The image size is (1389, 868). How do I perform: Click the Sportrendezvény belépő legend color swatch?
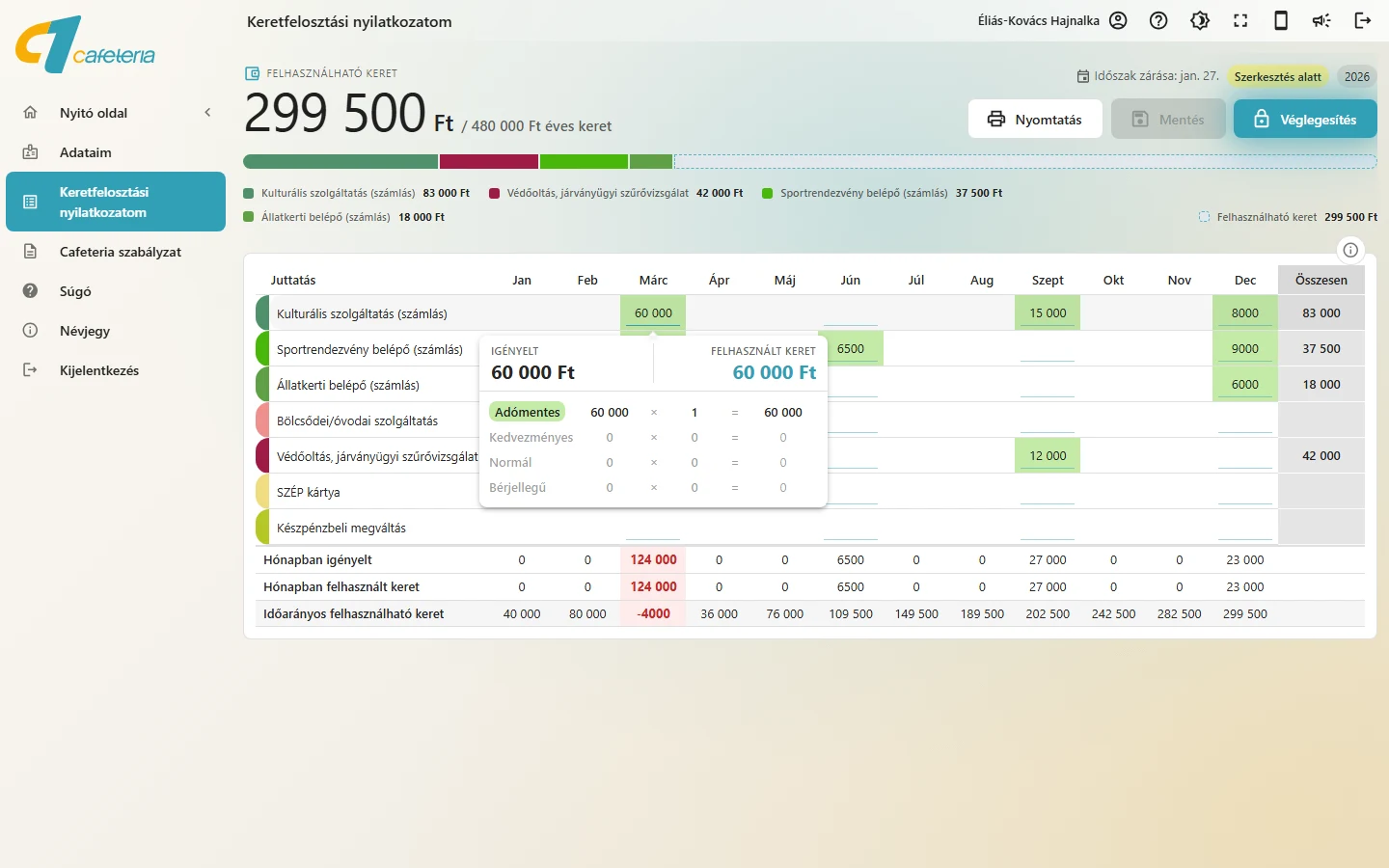point(768,193)
